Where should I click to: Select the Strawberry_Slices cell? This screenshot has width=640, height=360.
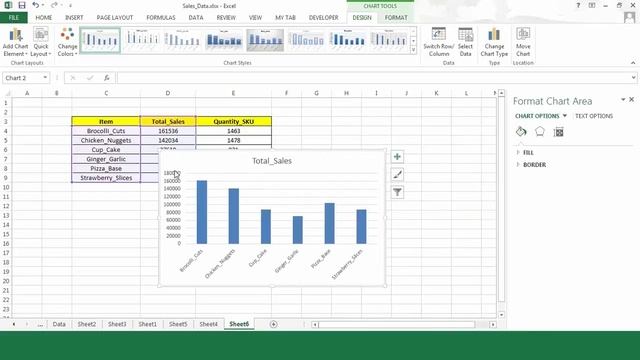pos(106,178)
